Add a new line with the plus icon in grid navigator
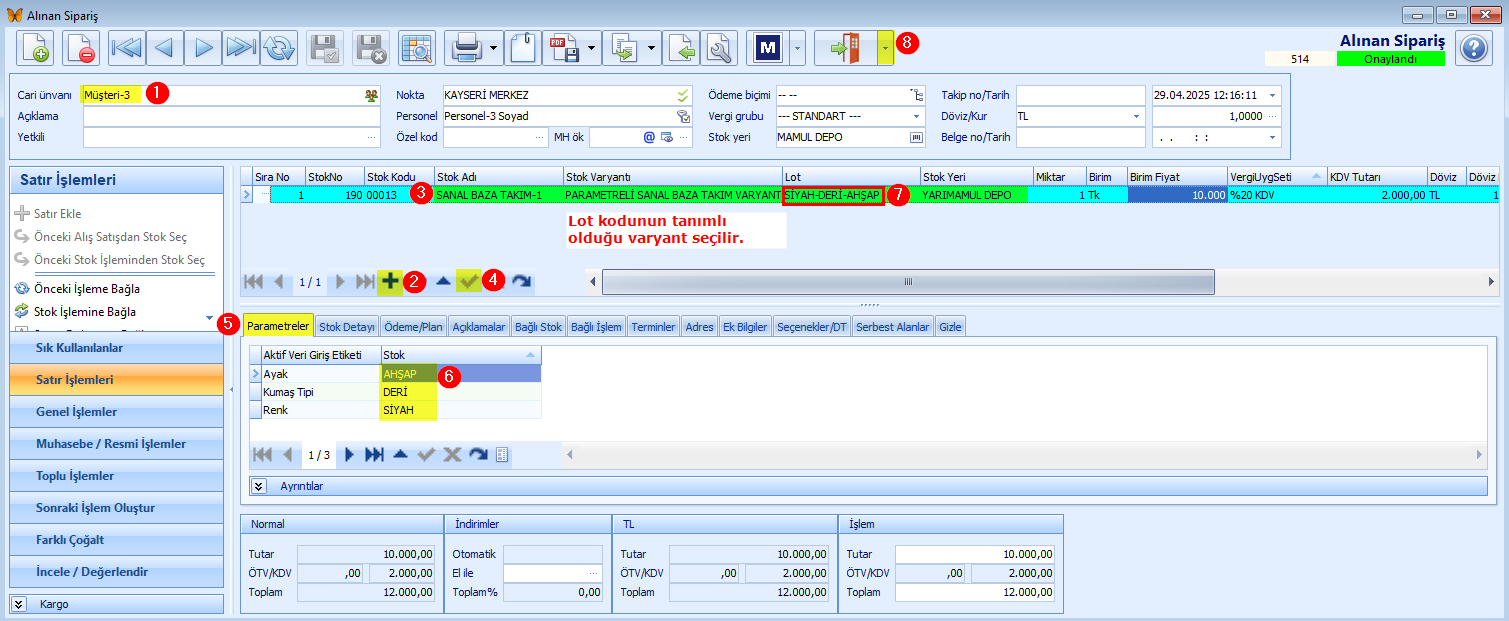This screenshot has width=1509, height=621. click(390, 282)
